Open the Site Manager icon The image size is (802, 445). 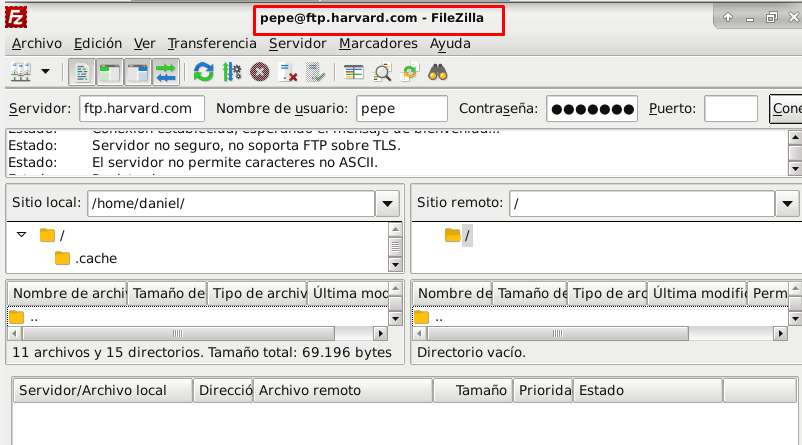tap(20, 72)
